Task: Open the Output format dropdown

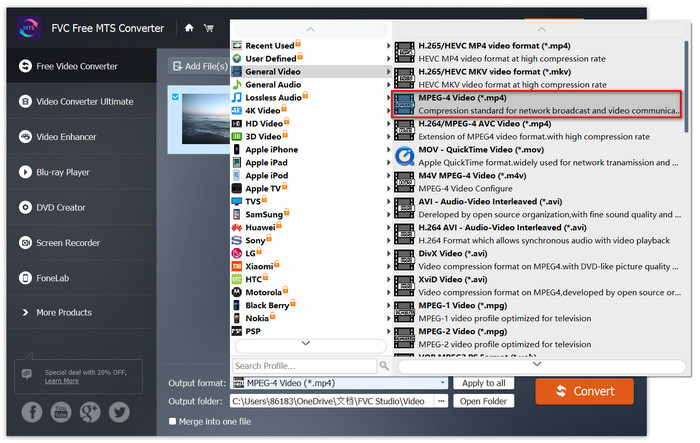Action: 339,383
